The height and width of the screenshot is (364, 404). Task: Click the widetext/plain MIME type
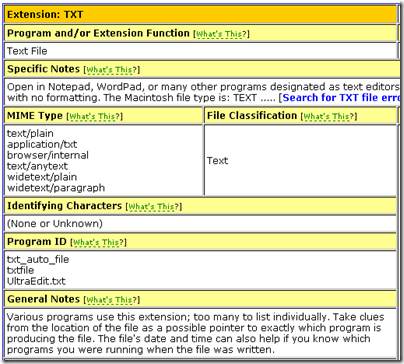click(42, 177)
